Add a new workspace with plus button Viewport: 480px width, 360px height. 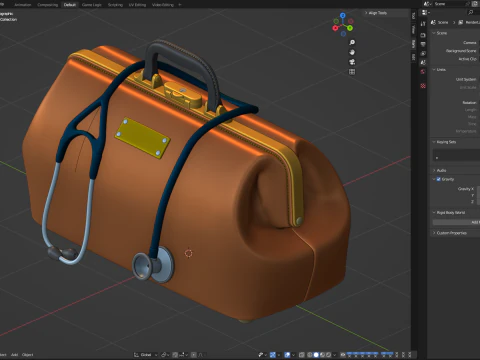tap(180, 5)
